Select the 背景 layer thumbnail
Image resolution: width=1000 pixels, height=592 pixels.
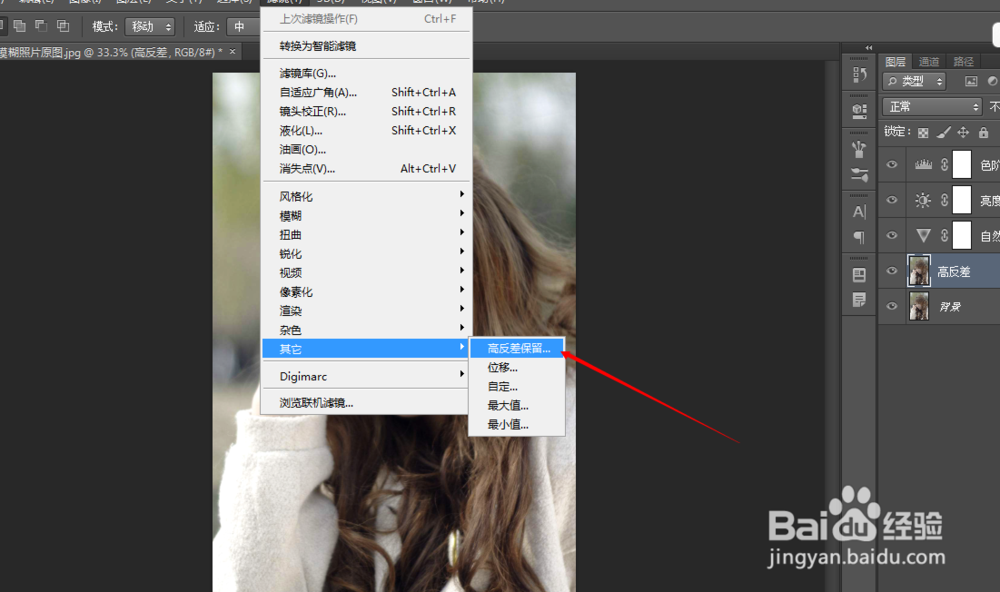919,306
